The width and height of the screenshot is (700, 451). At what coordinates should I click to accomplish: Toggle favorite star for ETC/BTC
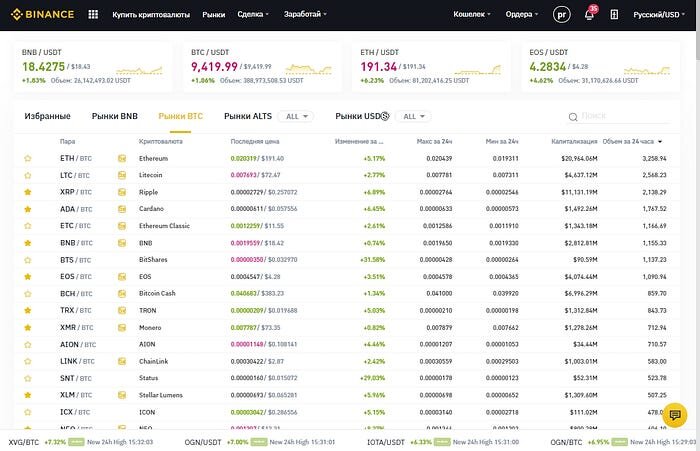(28, 226)
